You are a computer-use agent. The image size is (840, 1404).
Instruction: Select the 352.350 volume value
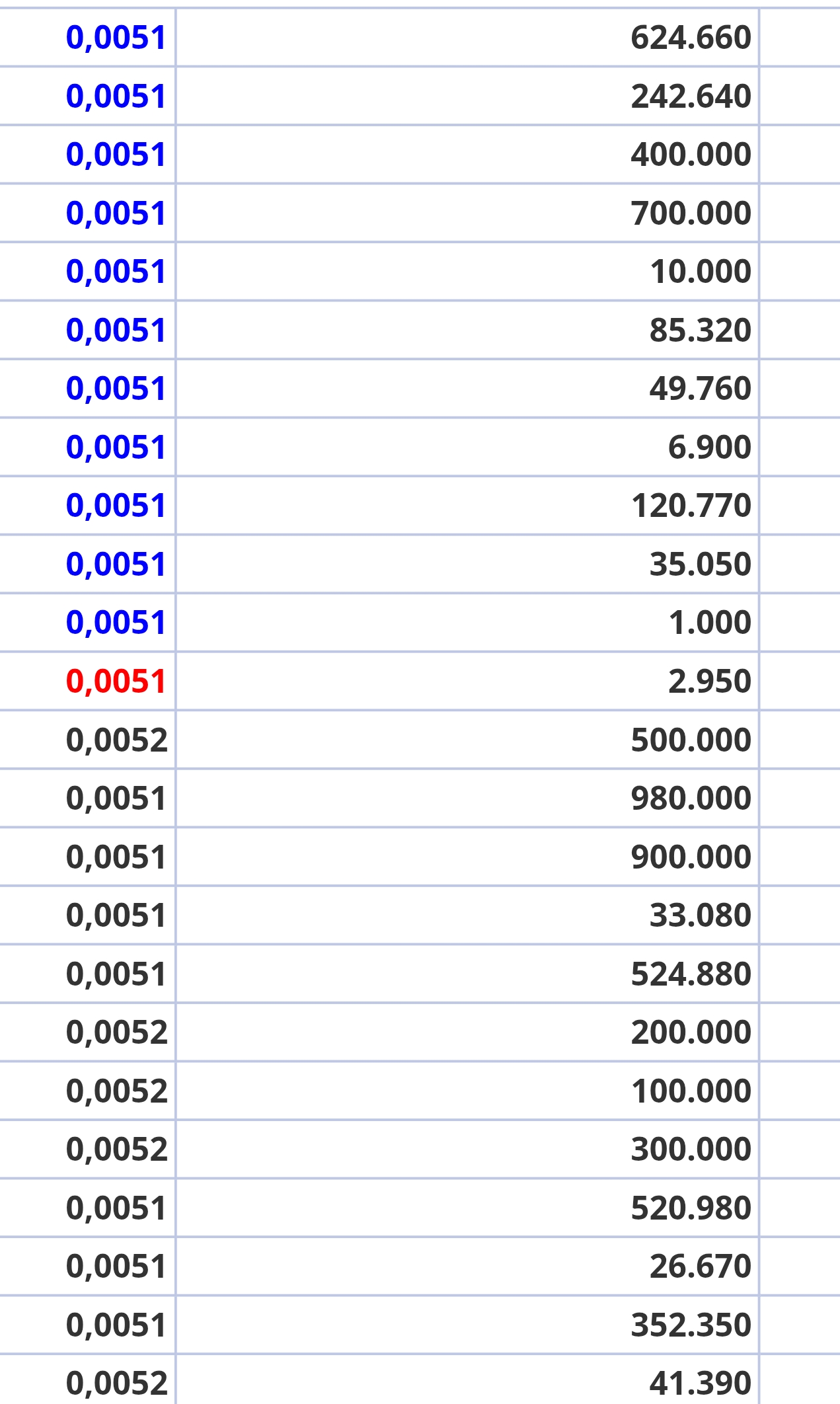click(691, 1325)
